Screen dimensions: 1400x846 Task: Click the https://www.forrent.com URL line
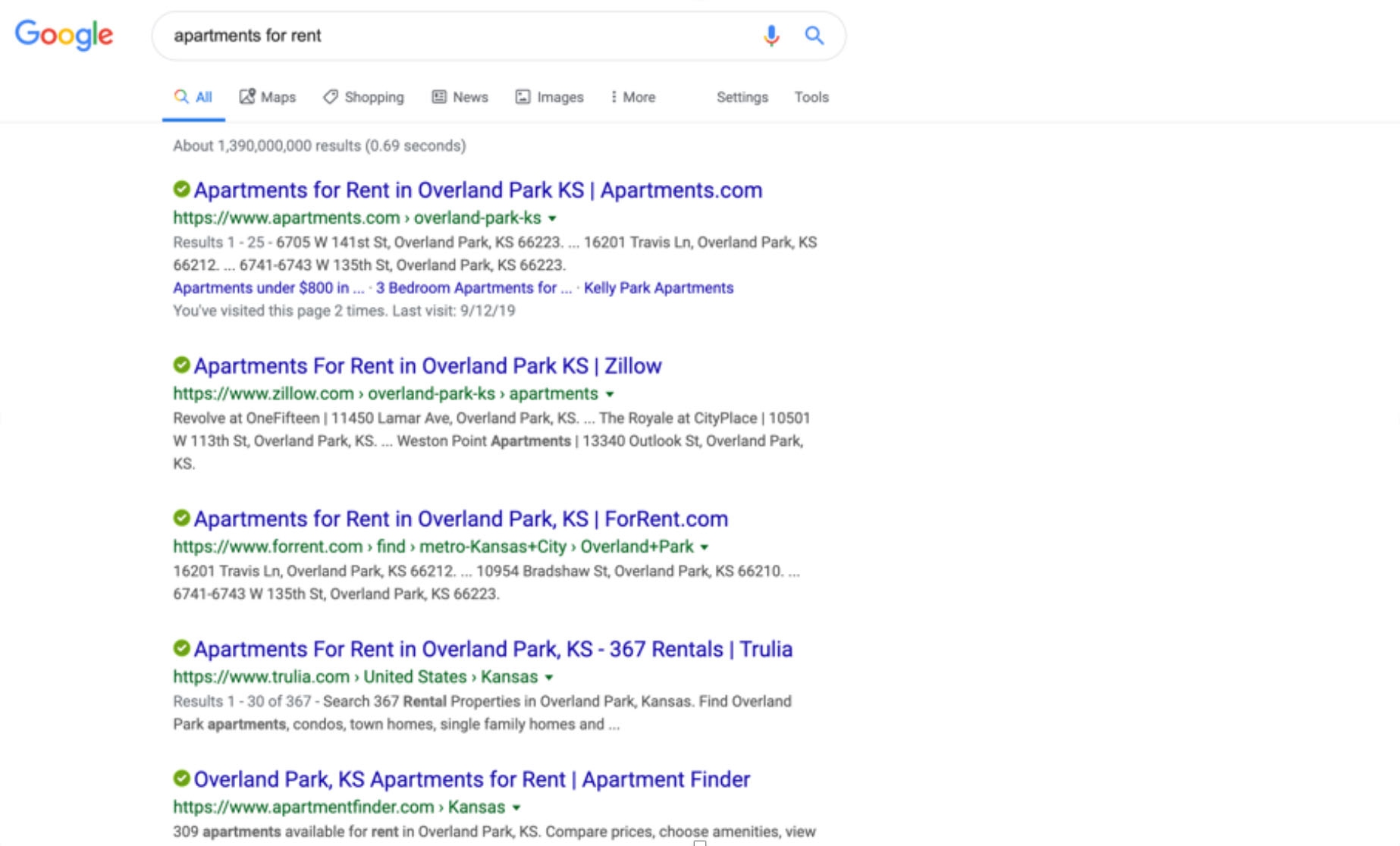pyautogui.click(x=433, y=547)
